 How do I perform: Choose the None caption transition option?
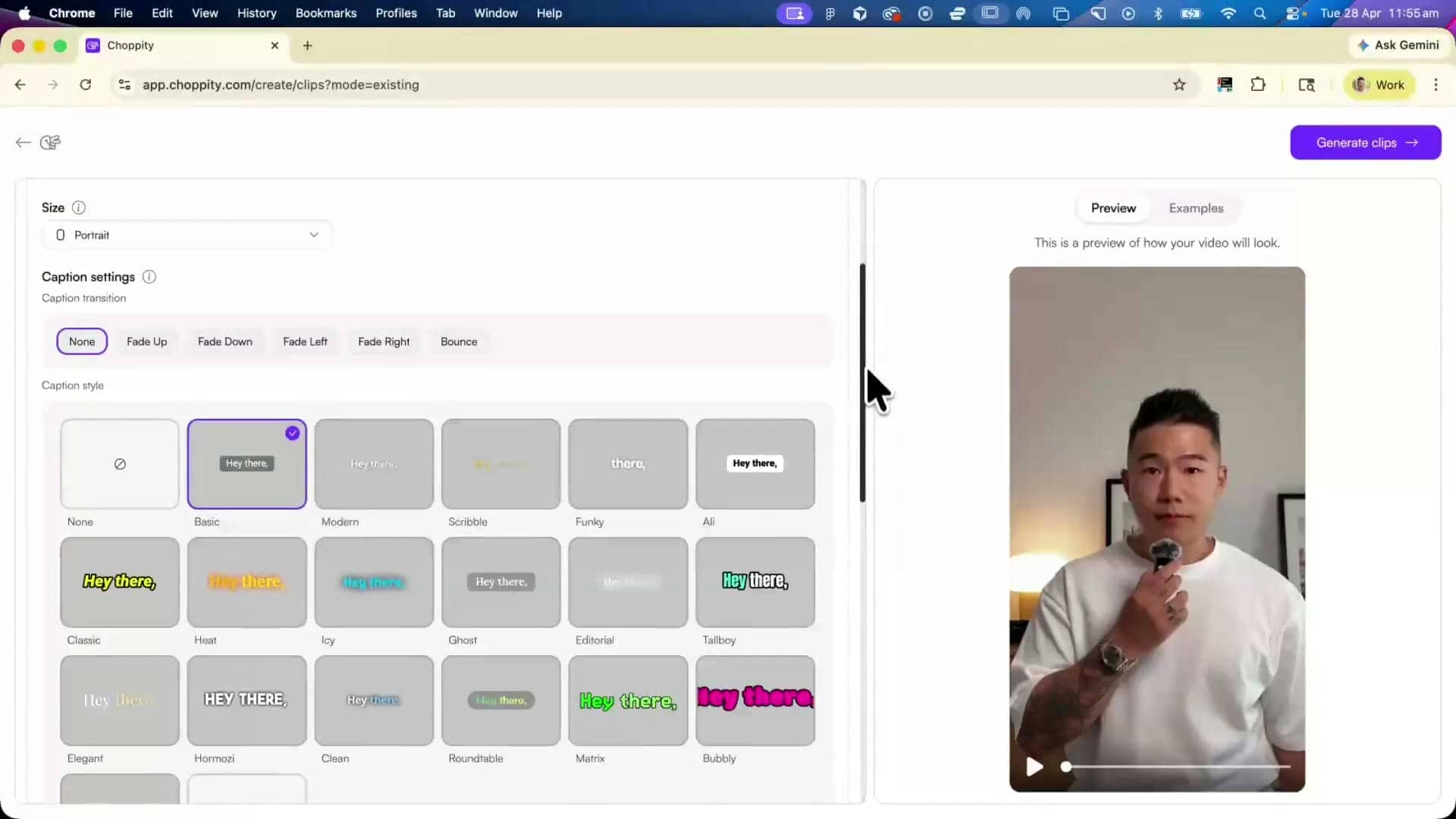click(82, 342)
